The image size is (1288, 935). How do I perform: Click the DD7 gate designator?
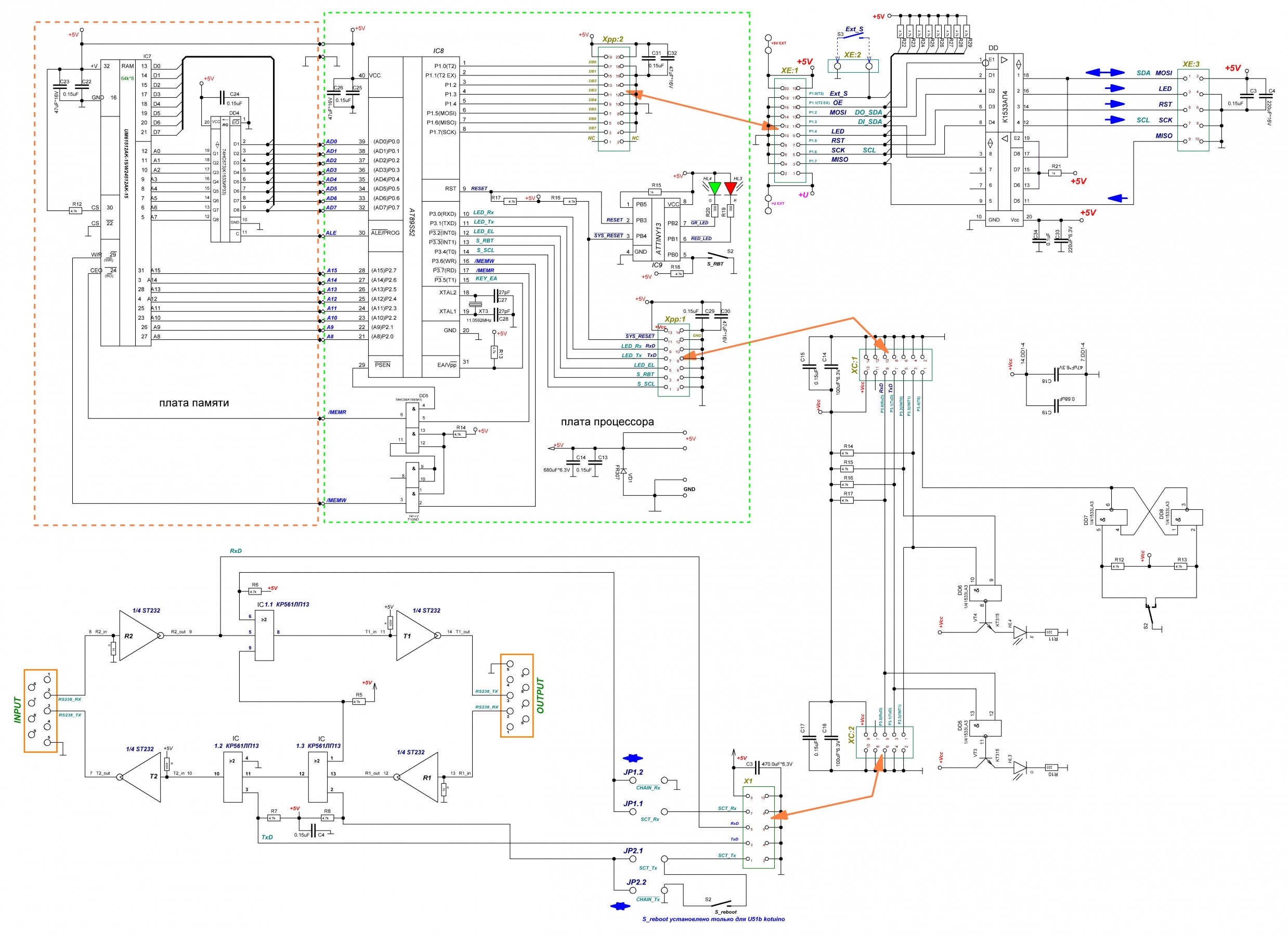coord(1086,520)
